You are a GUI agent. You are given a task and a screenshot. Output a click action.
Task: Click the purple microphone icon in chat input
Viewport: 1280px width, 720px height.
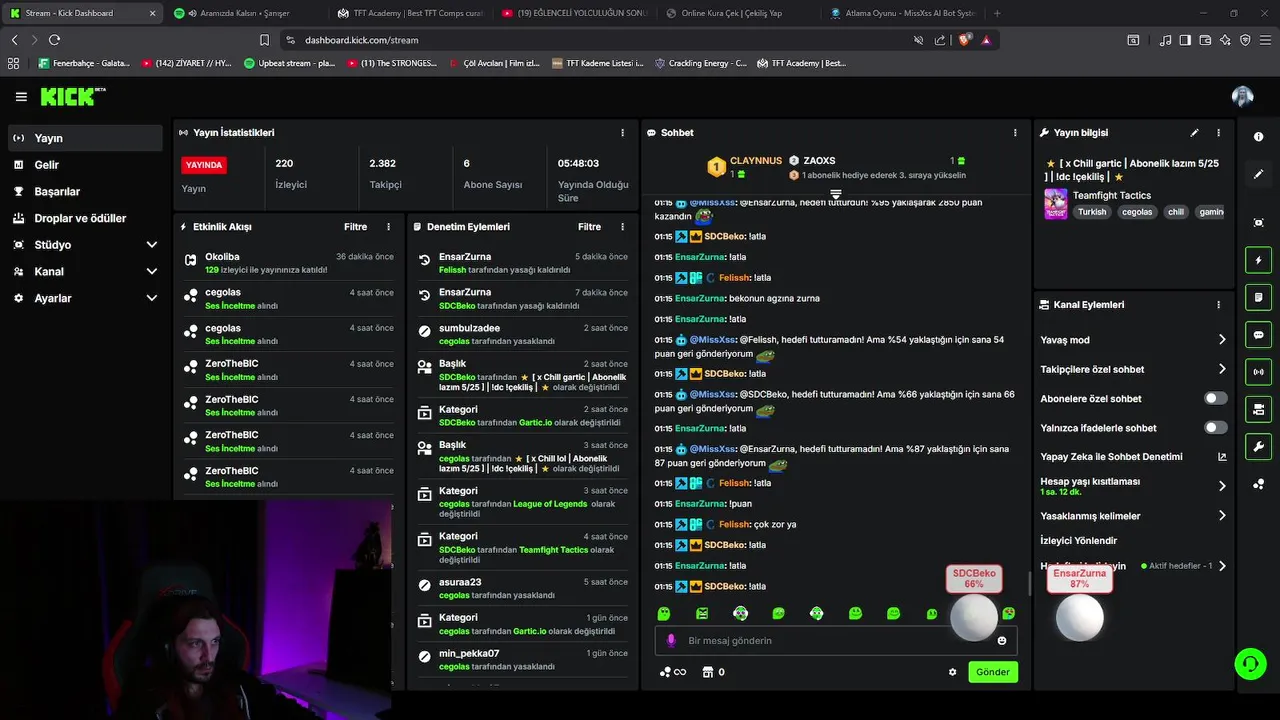(x=671, y=640)
